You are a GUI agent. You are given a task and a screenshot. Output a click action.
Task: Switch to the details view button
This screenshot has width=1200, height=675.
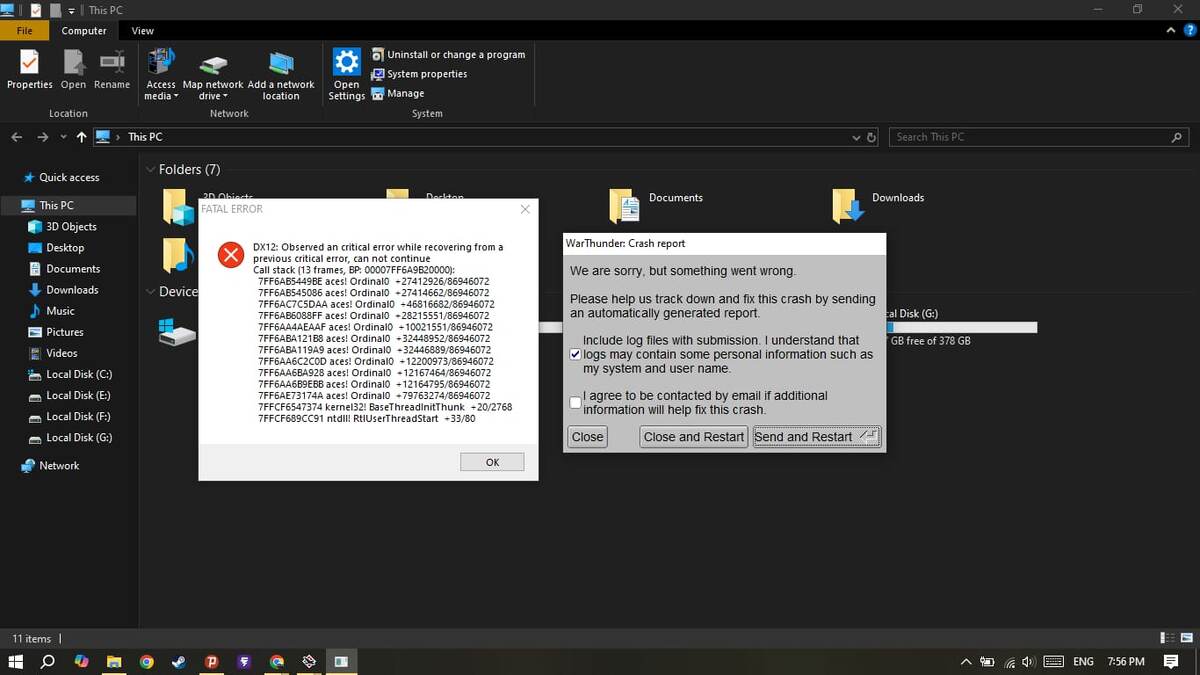(1168, 638)
